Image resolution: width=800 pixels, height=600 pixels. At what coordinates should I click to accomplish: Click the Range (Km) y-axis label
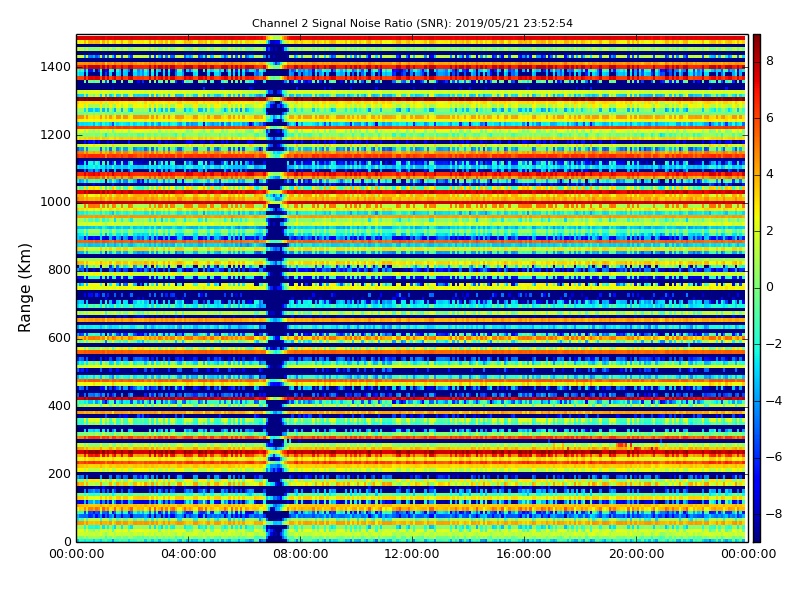(x=24, y=288)
